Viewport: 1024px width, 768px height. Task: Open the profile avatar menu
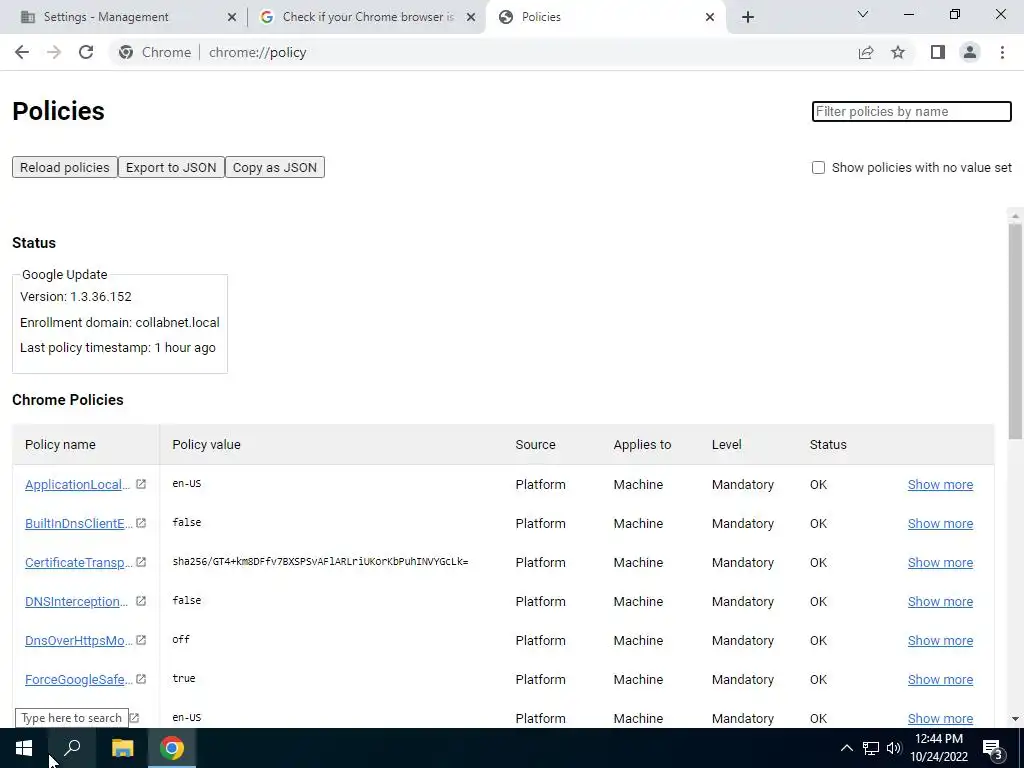[x=970, y=52]
